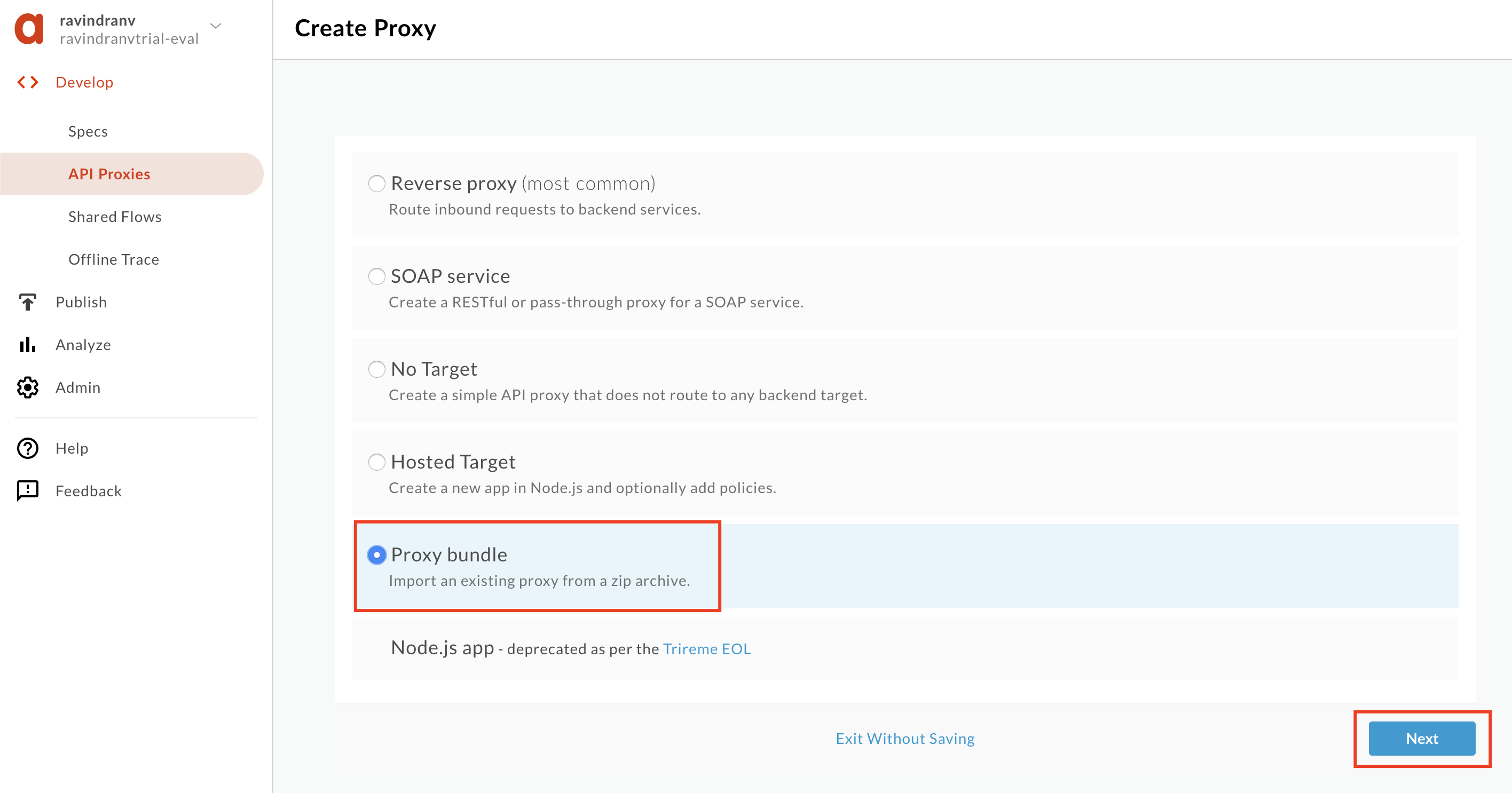Select the Proxy bundle radio button
Screen dimensions: 1512x793
[x=377, y=555]
